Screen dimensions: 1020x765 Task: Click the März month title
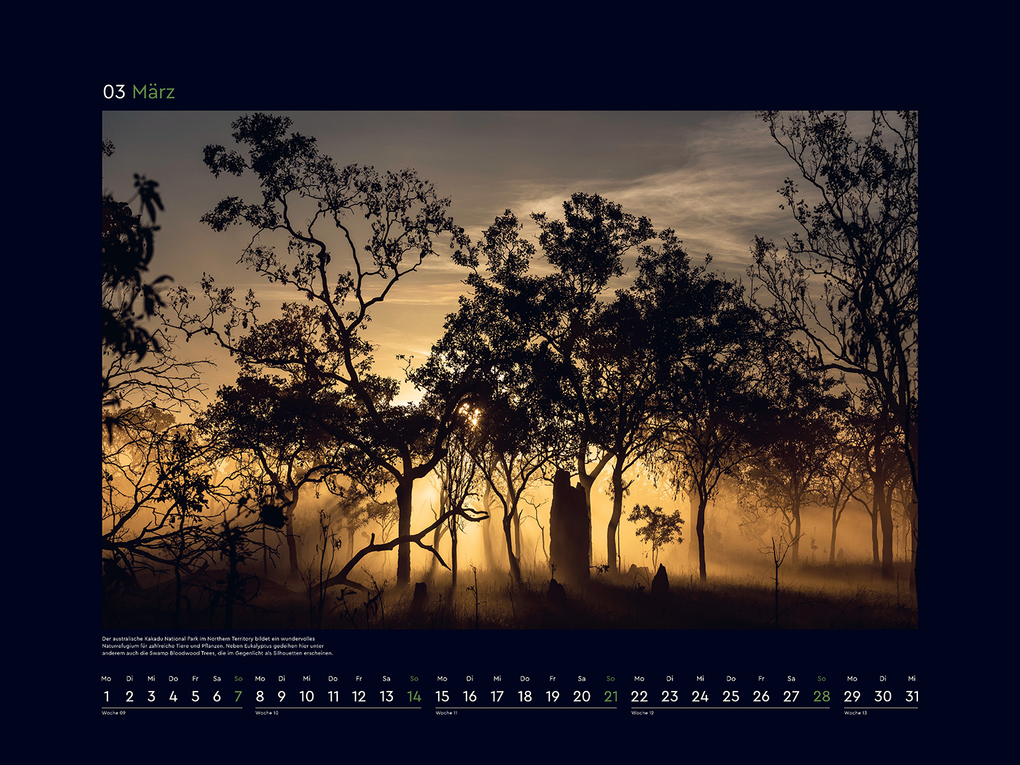tap(153, 92)
